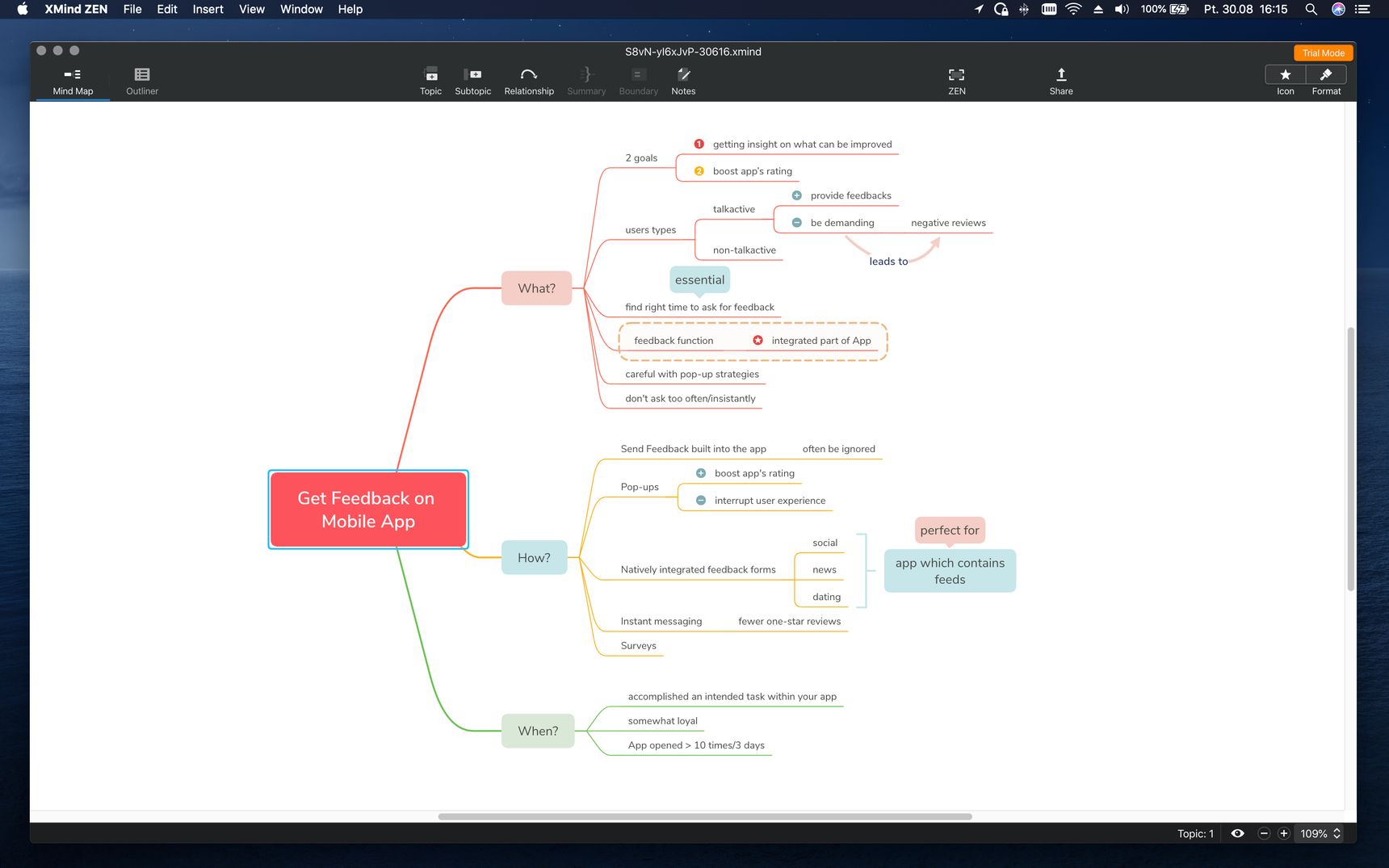This screenshot has width=1389, height=868.
Task: Select the Surveys topic
Action: [638, 646]
